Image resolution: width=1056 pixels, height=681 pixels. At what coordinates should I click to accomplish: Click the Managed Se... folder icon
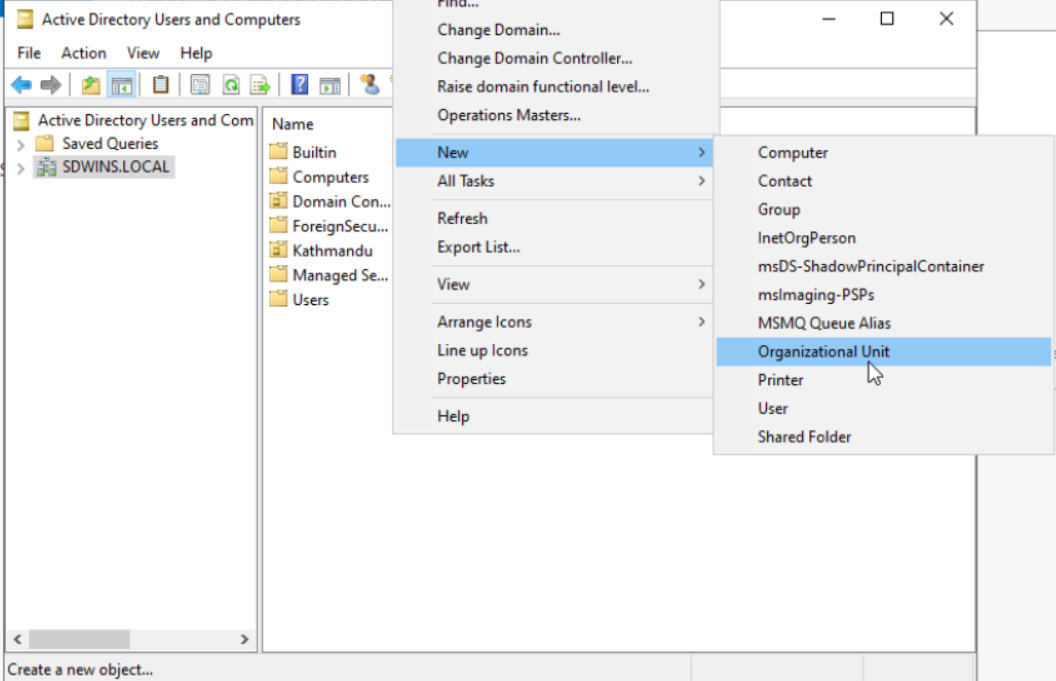tap(278, 274)
